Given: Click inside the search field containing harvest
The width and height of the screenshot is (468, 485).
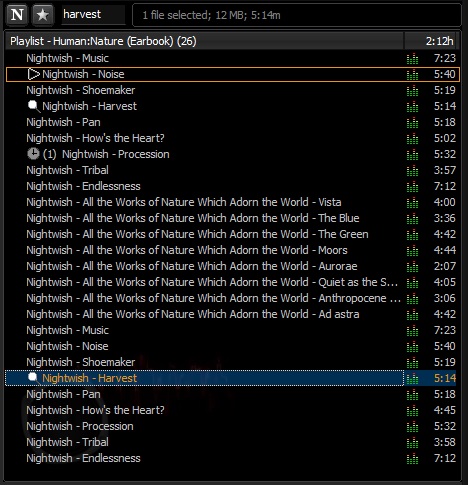Looking at the screenshot, I should click(x=93, y=15).
